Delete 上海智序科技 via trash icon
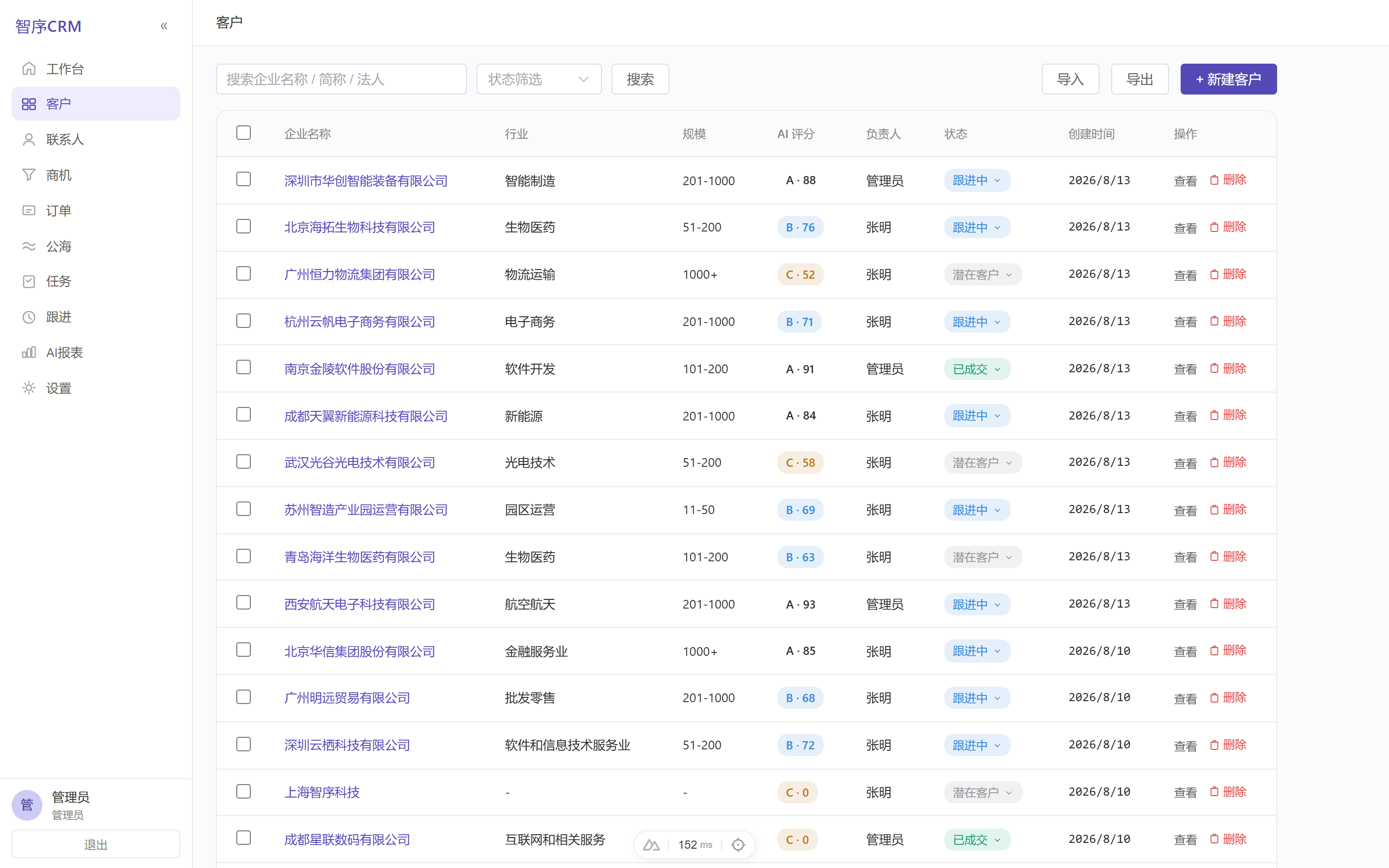The width and height of the screenshot is (1389, 868). [x=1214, y=792]
